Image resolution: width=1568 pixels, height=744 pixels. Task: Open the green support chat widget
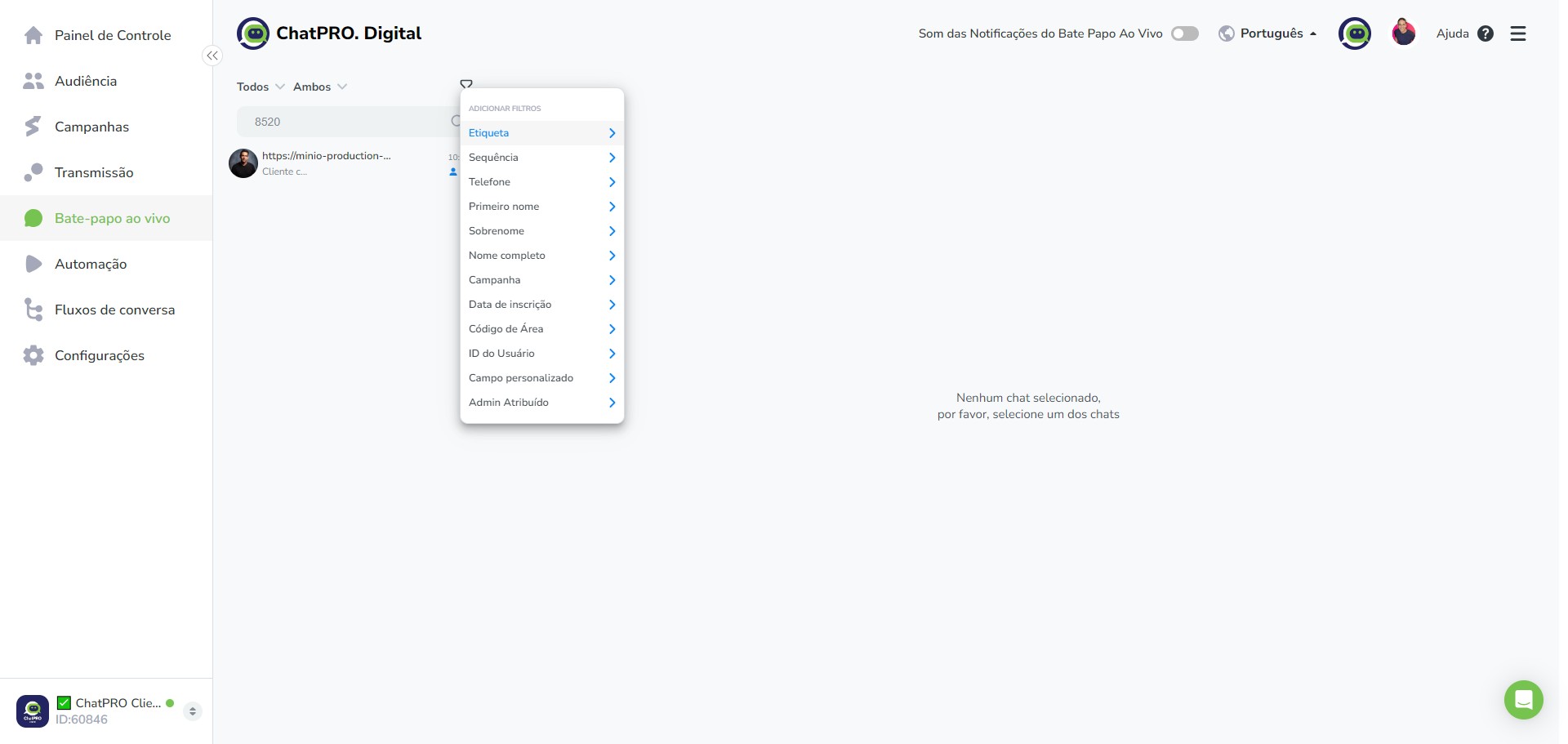1524,700
